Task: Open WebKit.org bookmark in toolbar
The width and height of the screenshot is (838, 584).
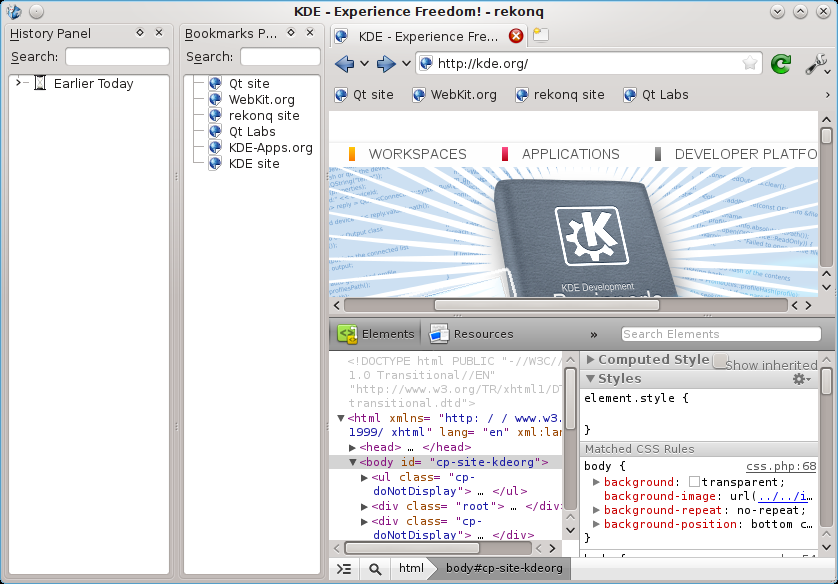Action: tap(454, 95)
